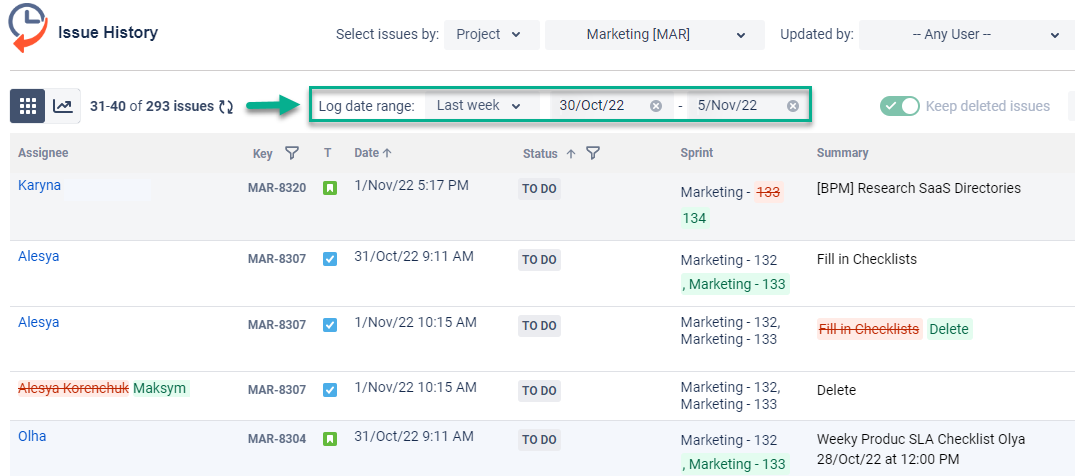1075x476 pixels.
Task: Open Alesya link in Fill in Checklists row
Action: point(38,257)
